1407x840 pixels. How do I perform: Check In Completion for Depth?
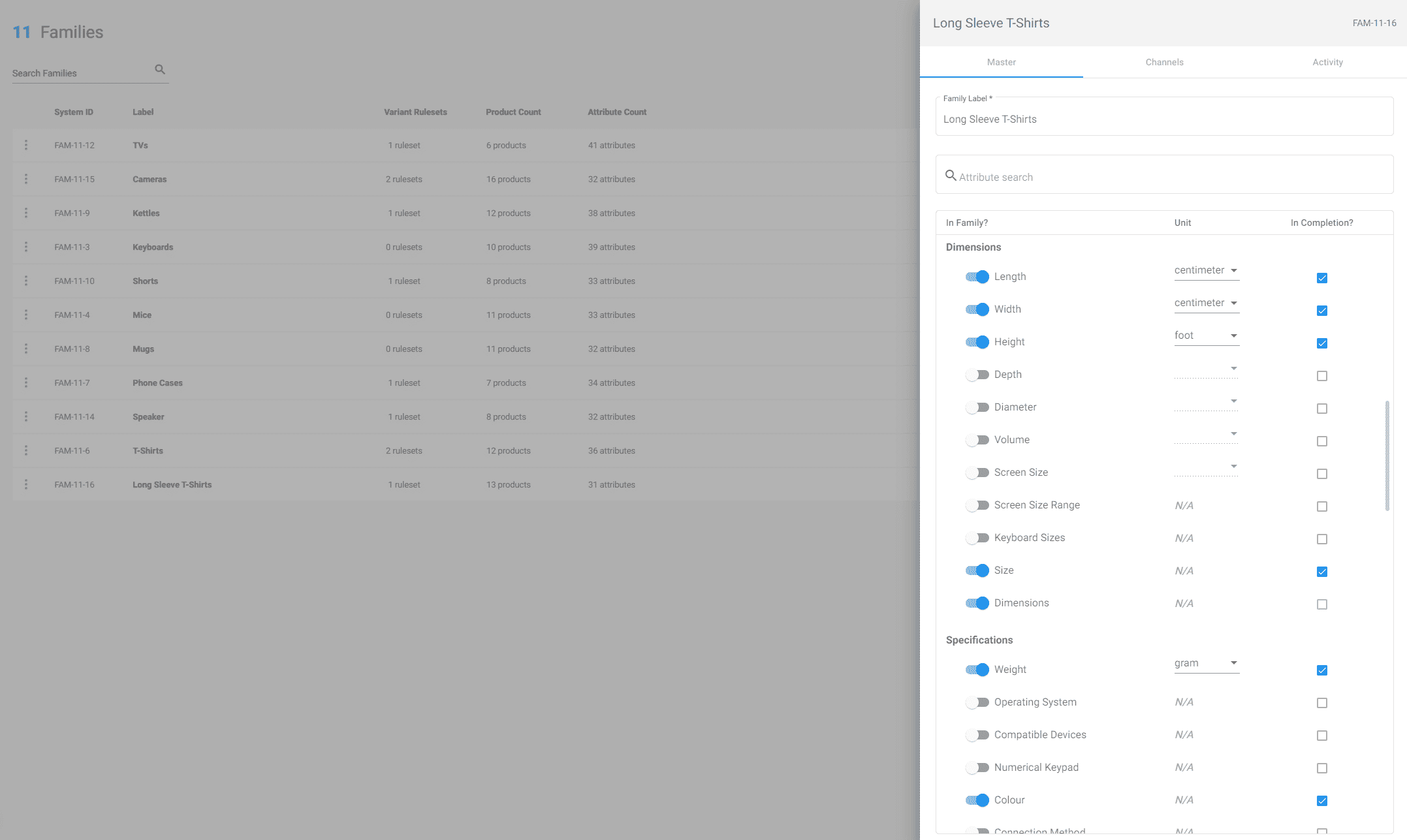pos(1322,376)
